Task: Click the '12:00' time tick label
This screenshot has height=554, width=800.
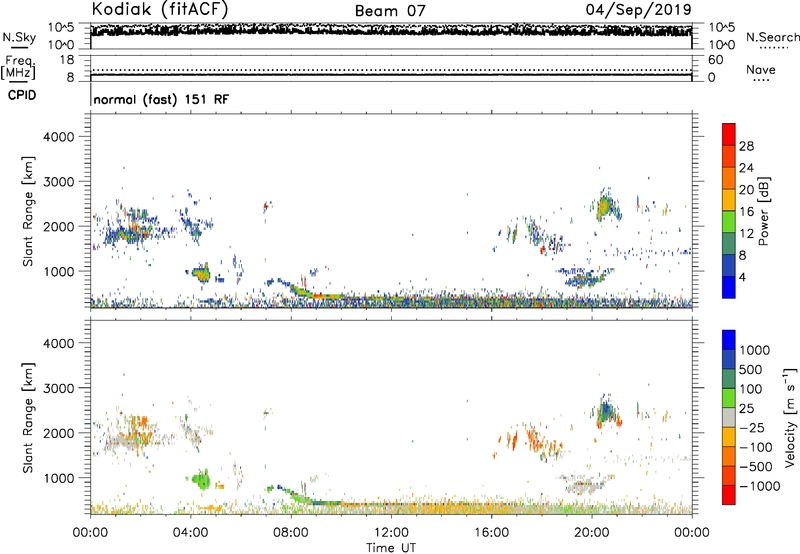Action: (391, 533)
